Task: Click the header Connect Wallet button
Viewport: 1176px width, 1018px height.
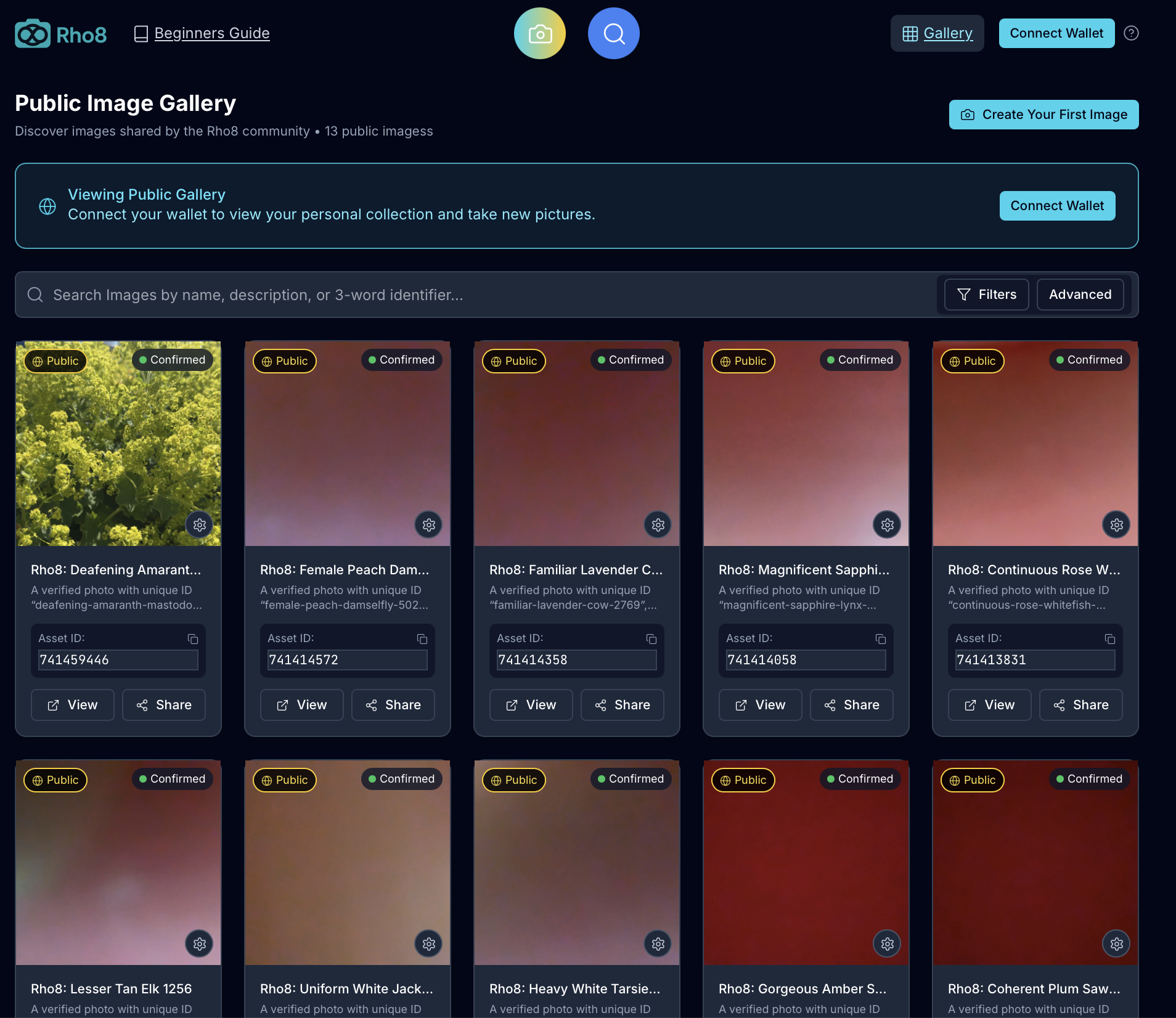Action: (x=1057, y=33)
